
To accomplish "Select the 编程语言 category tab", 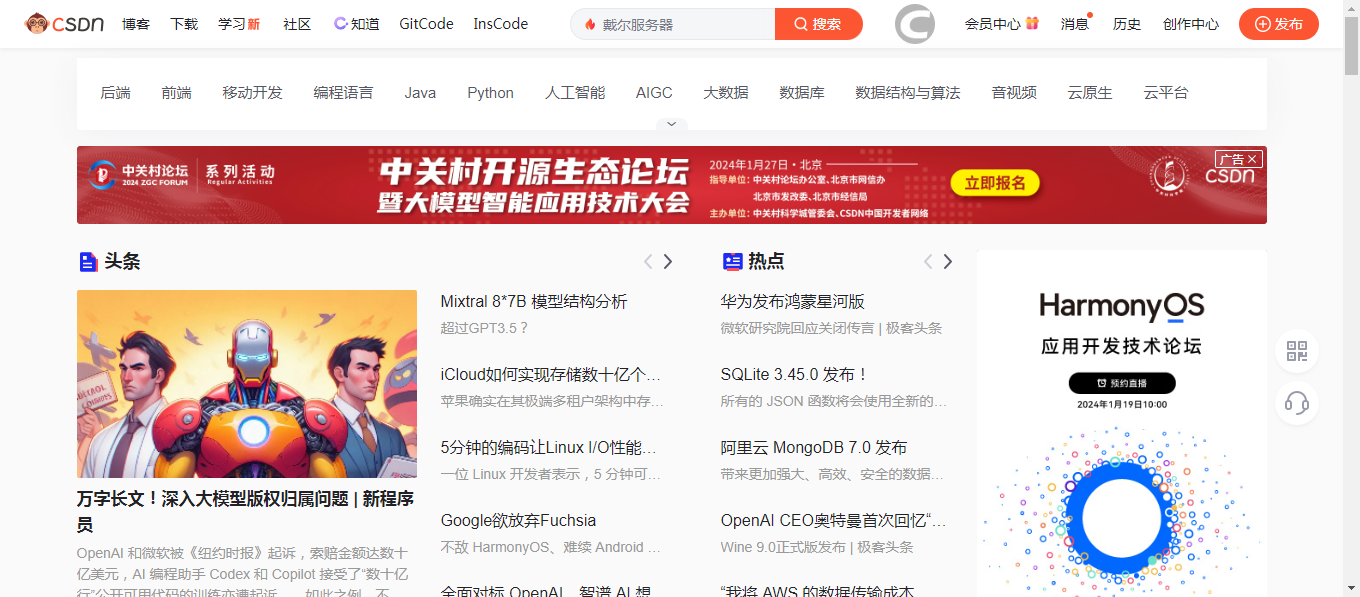I will [x=343, y=93].
